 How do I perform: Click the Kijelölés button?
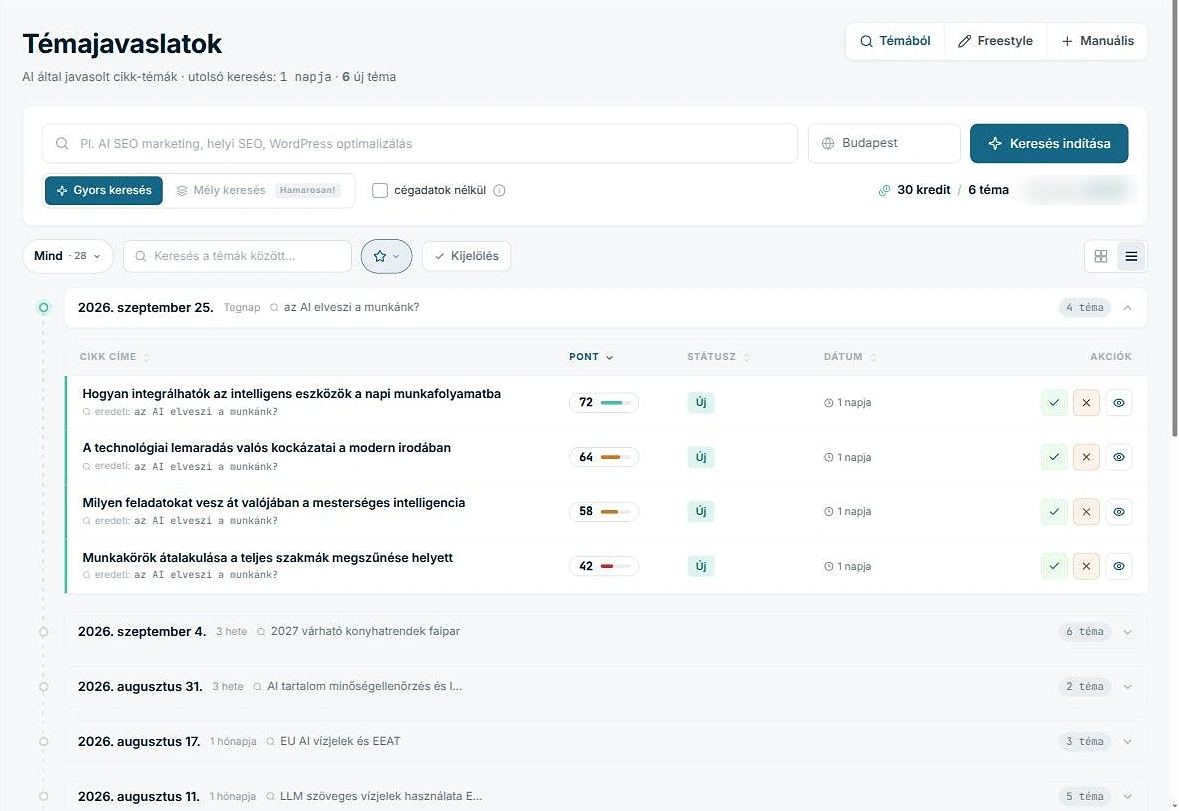coord(467,256)
